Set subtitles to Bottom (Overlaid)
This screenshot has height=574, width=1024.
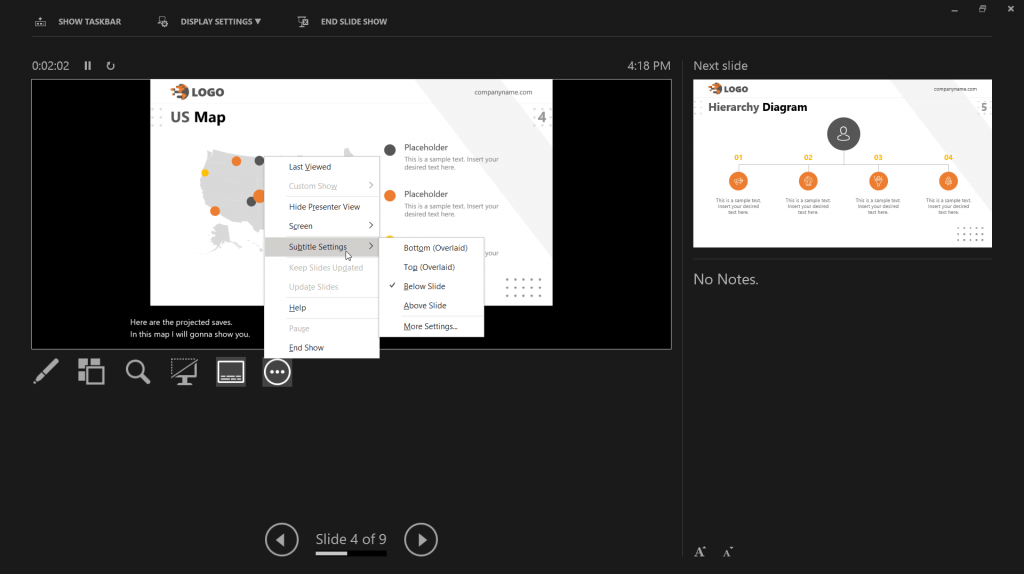pyautogui.click(x=432, y=247)
